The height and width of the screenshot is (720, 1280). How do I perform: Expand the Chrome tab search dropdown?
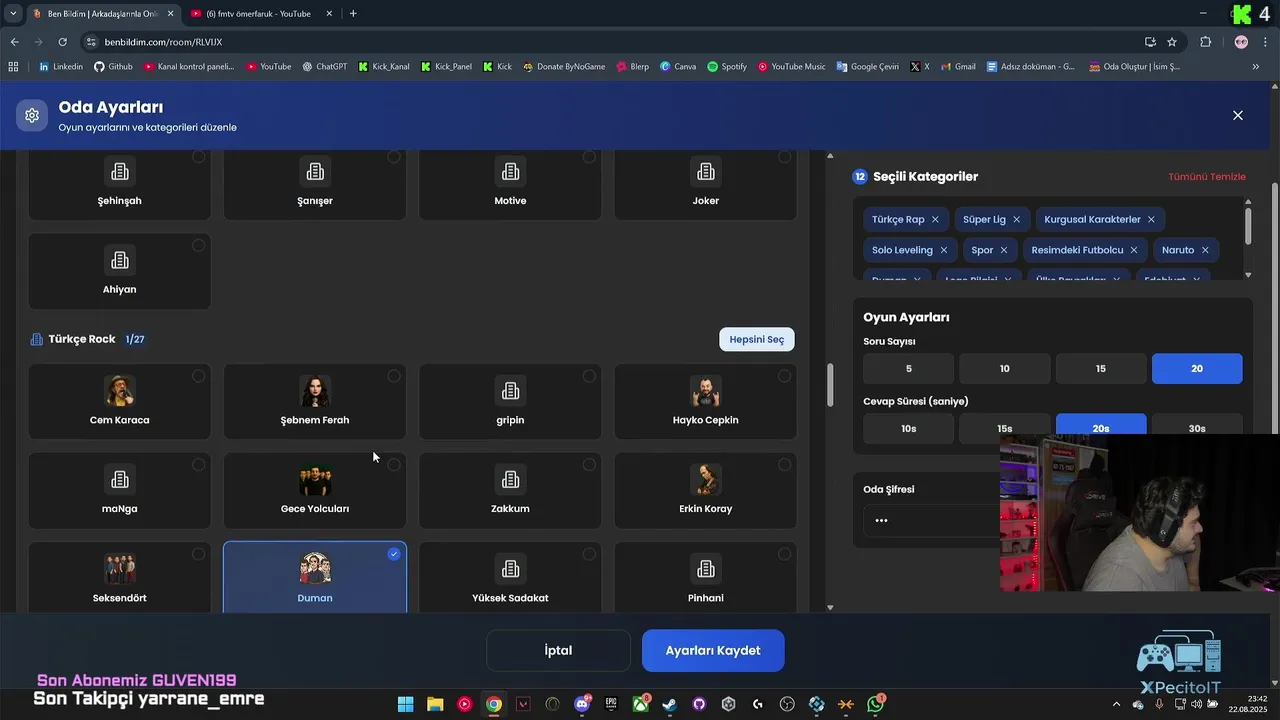coord(12,13)
